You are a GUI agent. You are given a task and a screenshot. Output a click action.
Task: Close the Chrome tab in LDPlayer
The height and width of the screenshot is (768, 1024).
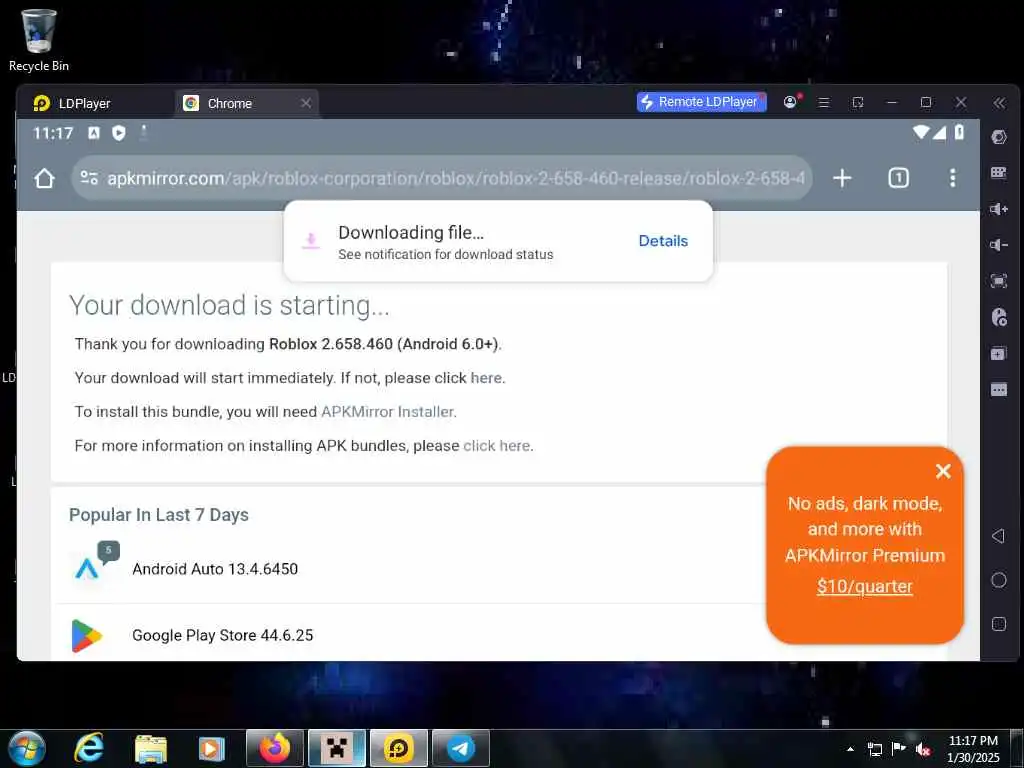(306, 103)
